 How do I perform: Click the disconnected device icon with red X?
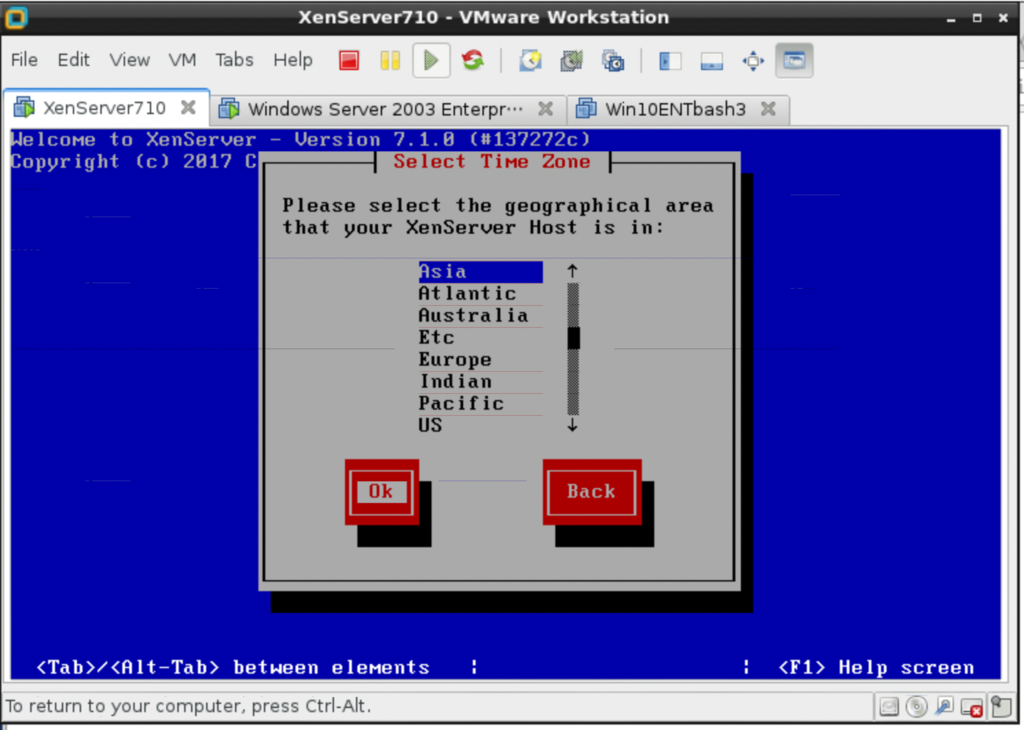(972, 707)
